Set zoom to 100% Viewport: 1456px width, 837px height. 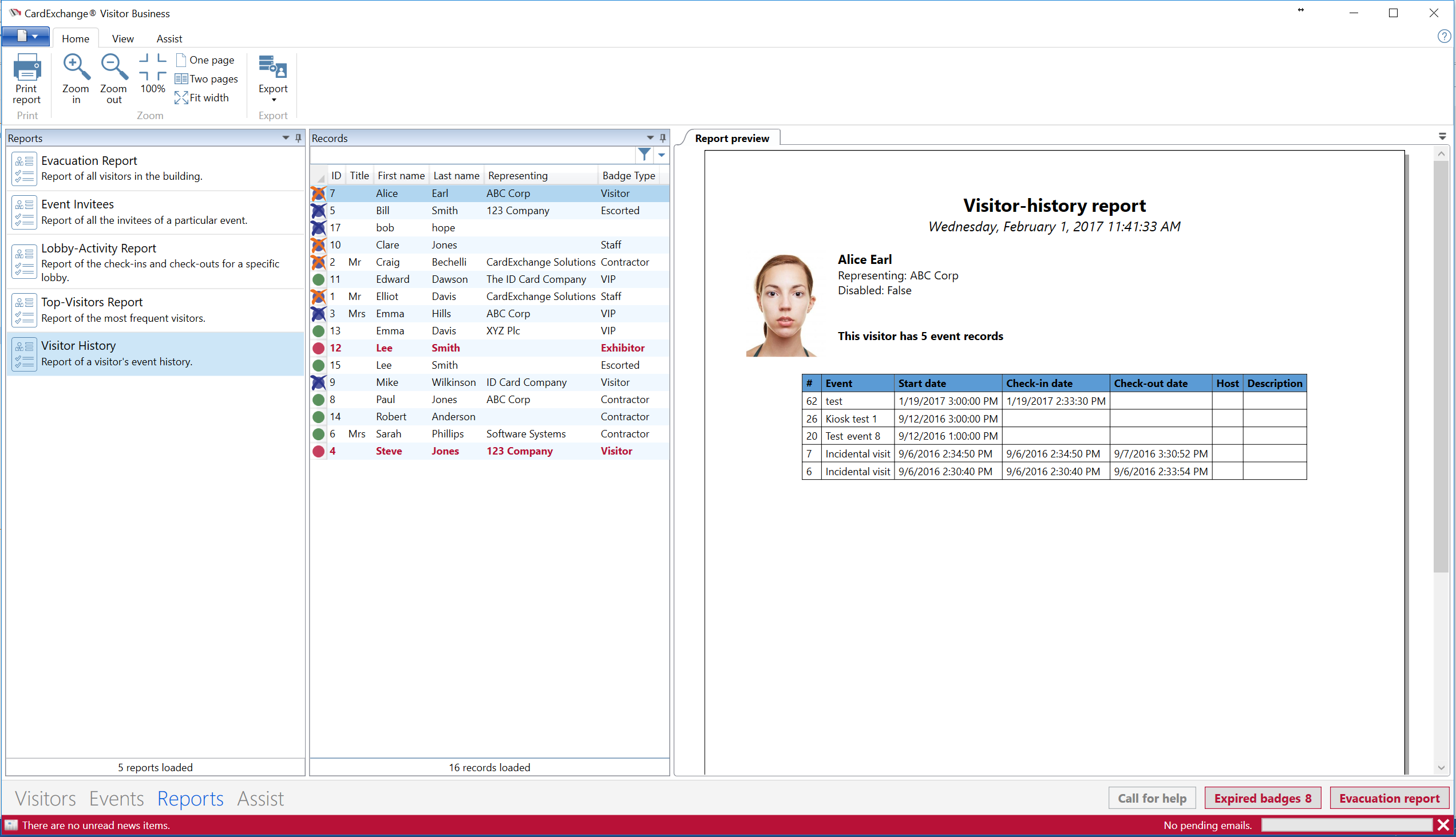pyautogui.click(x=152, y=74)
